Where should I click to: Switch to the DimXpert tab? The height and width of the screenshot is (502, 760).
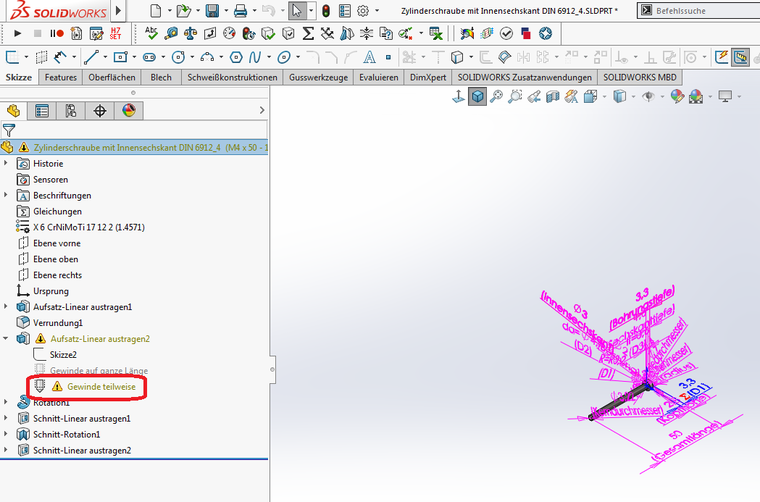click(x=428, y=77)
